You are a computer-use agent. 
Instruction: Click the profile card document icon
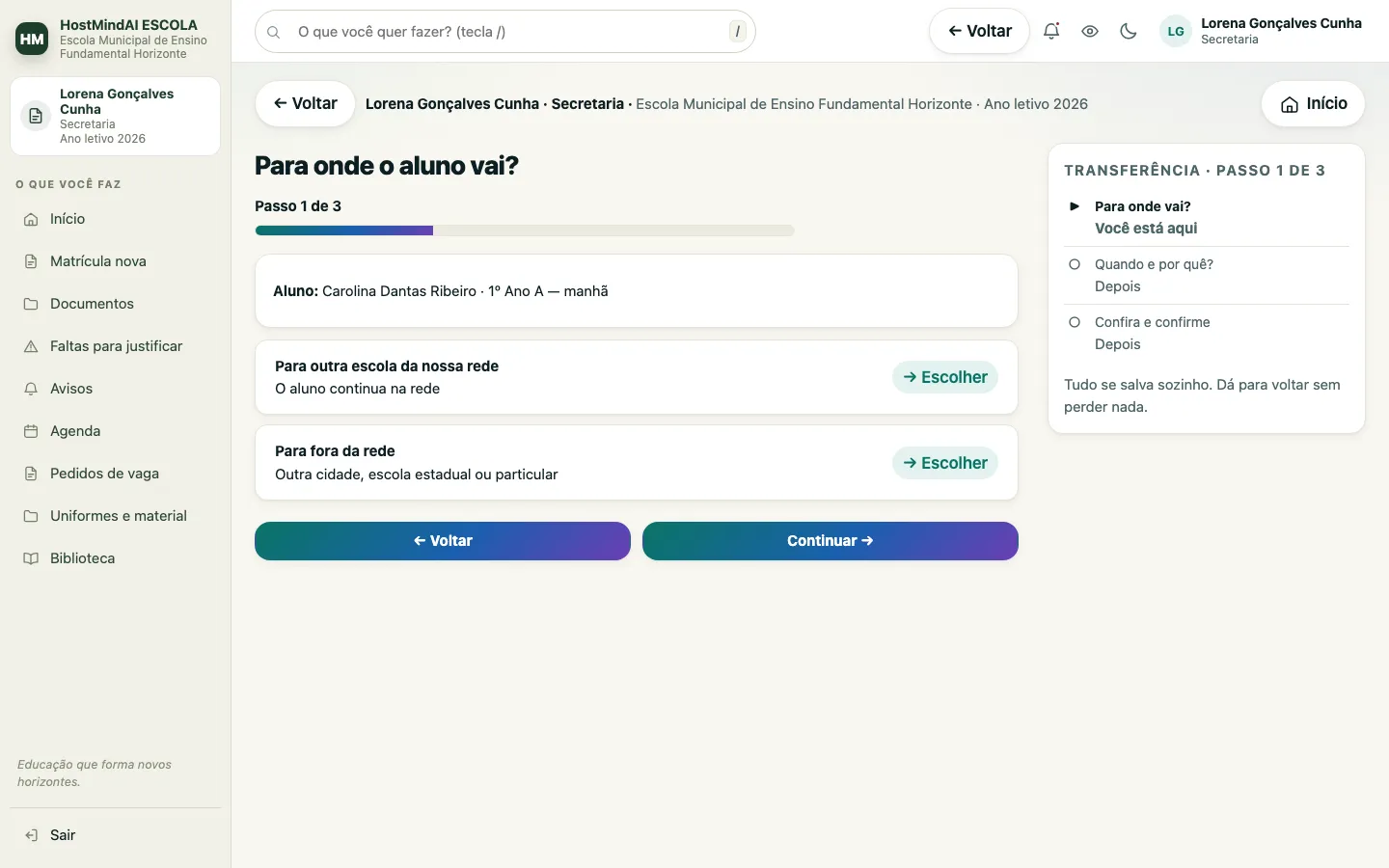click(36, 116)
